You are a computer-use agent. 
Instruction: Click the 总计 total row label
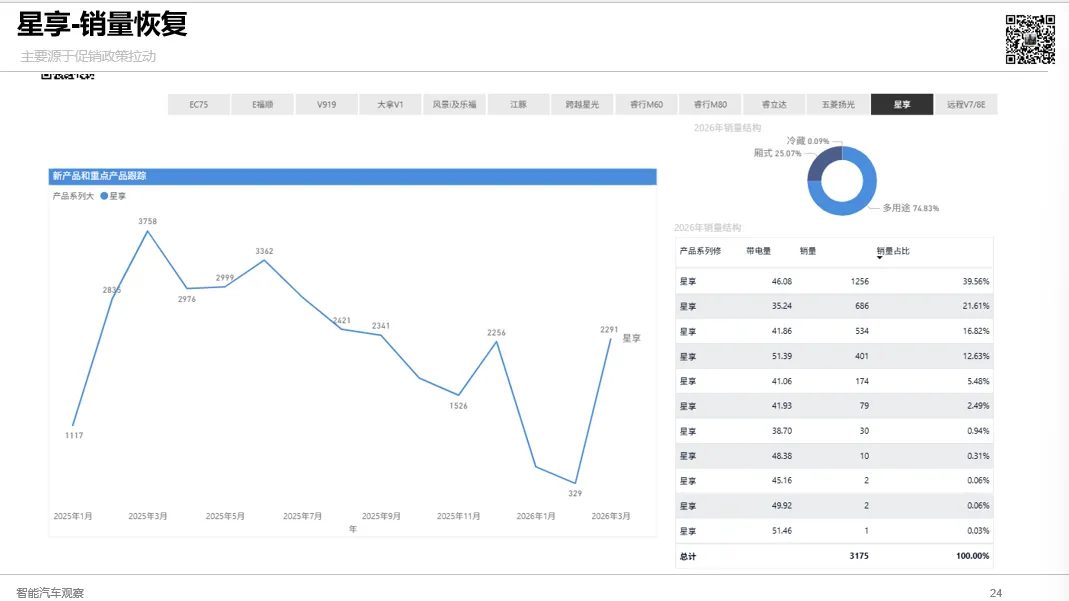[688, 557]
